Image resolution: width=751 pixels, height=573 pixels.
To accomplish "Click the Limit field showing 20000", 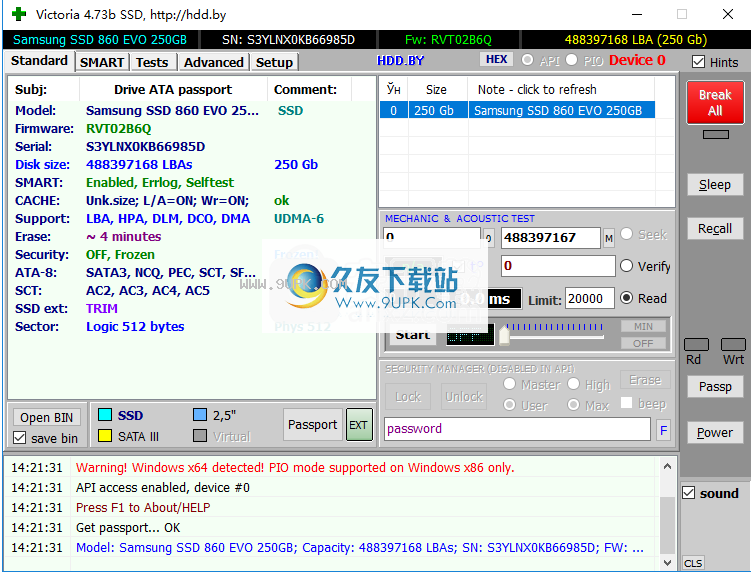I will click(x=590, y=298).
